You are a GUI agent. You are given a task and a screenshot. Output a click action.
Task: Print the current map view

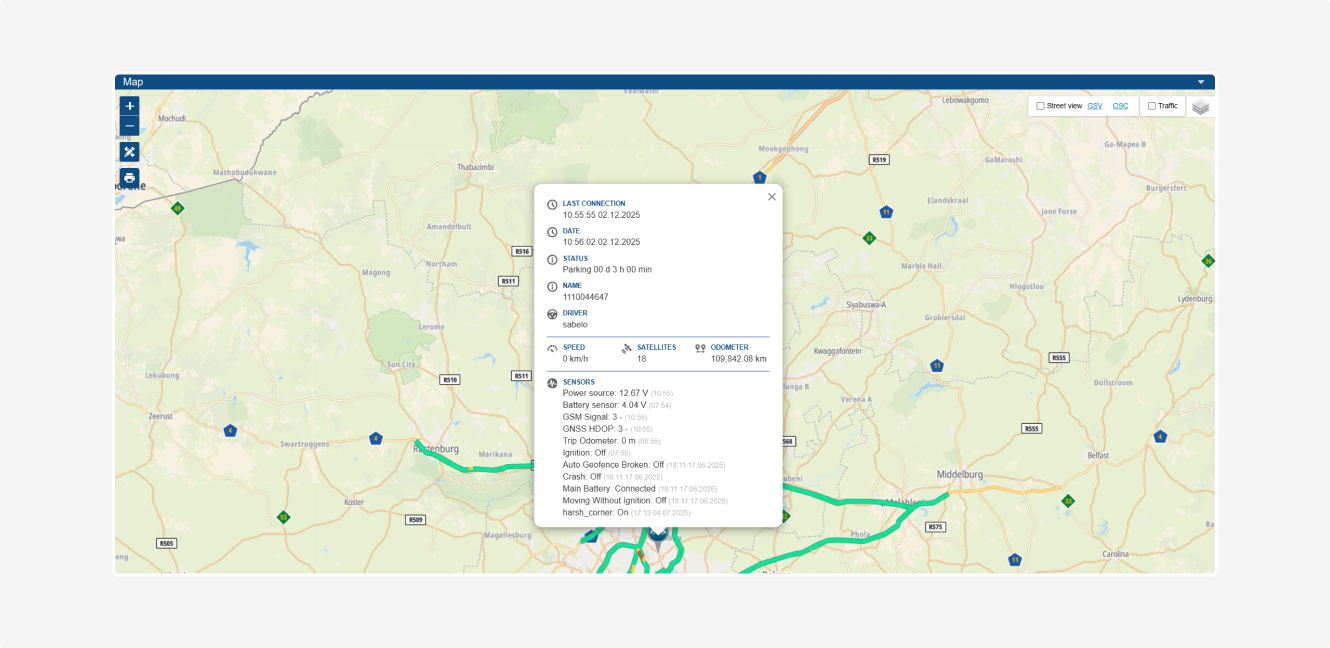[129, 178]
